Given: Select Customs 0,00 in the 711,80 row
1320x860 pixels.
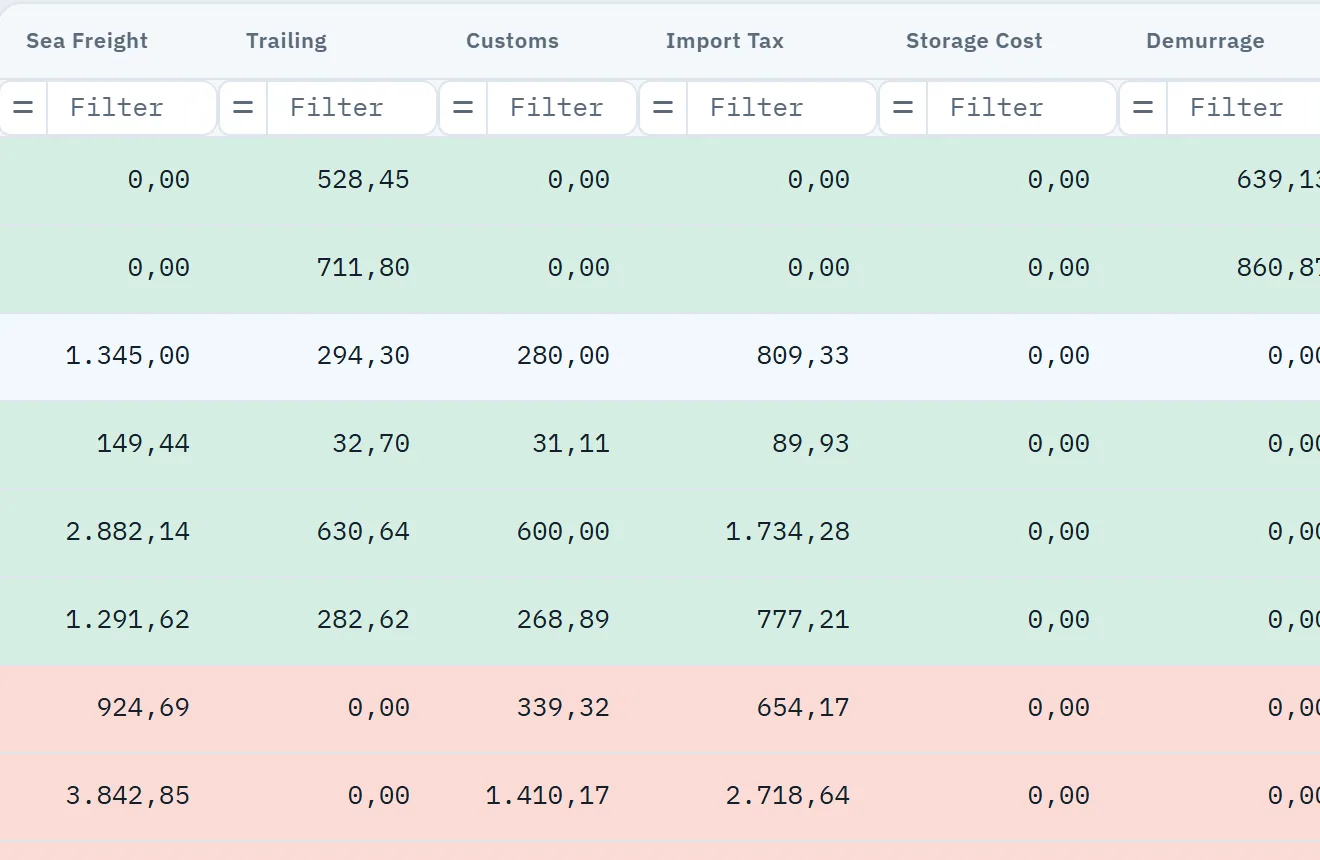Looking at the screenshot, I should pos(579,268).
